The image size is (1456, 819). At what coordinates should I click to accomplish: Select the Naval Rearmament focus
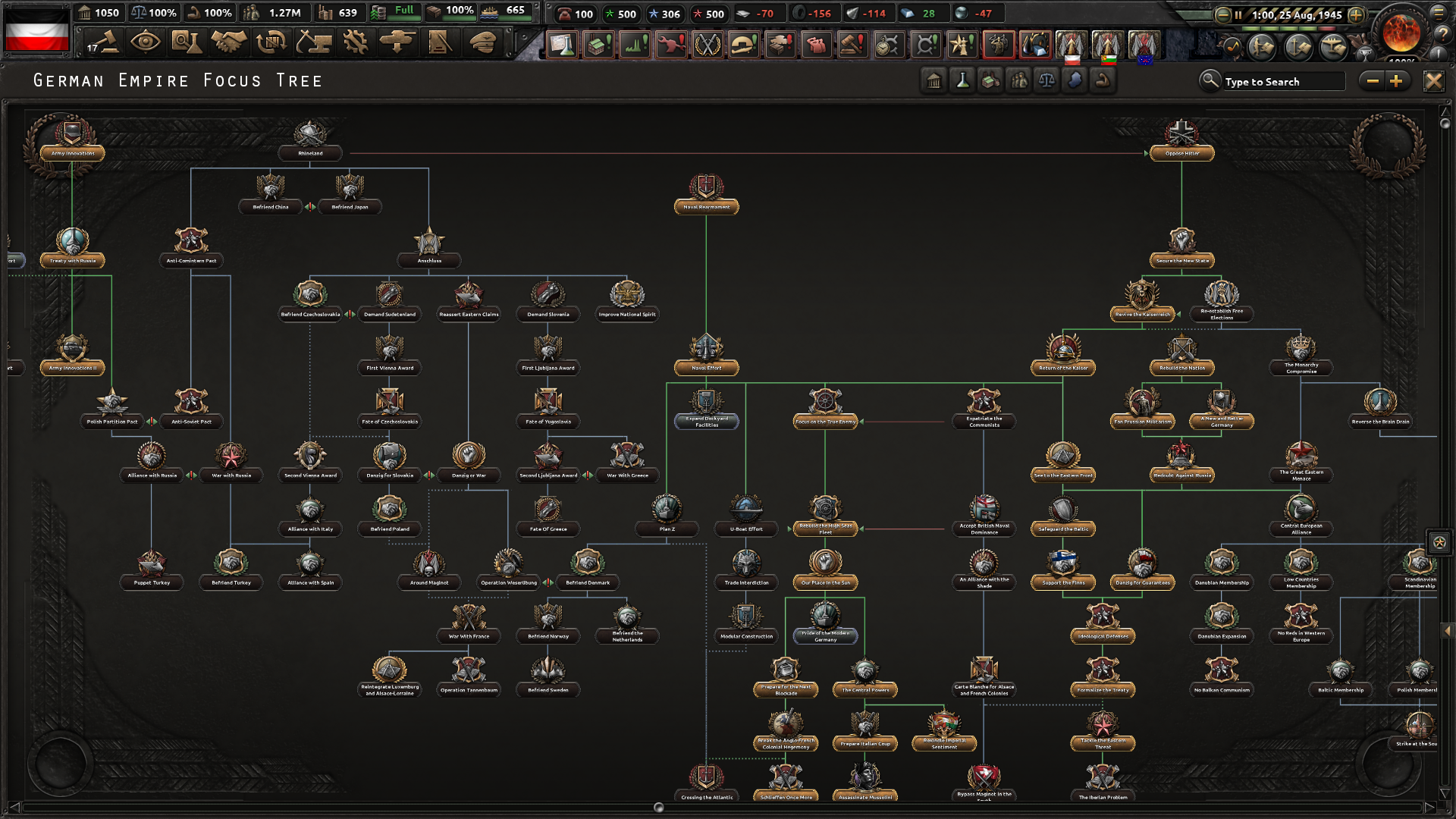point(706,195)
